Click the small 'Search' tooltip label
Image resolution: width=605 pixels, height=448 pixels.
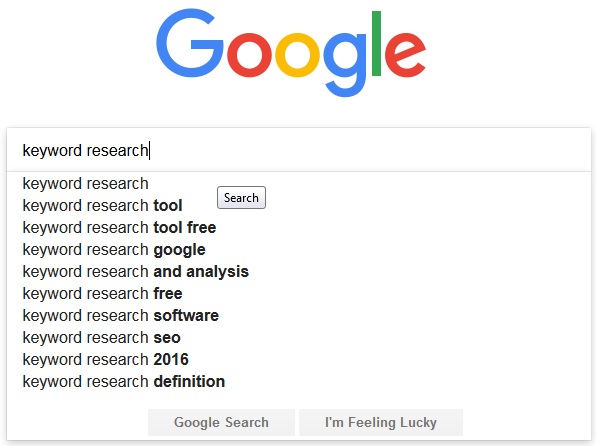click(x=241, y=198)
